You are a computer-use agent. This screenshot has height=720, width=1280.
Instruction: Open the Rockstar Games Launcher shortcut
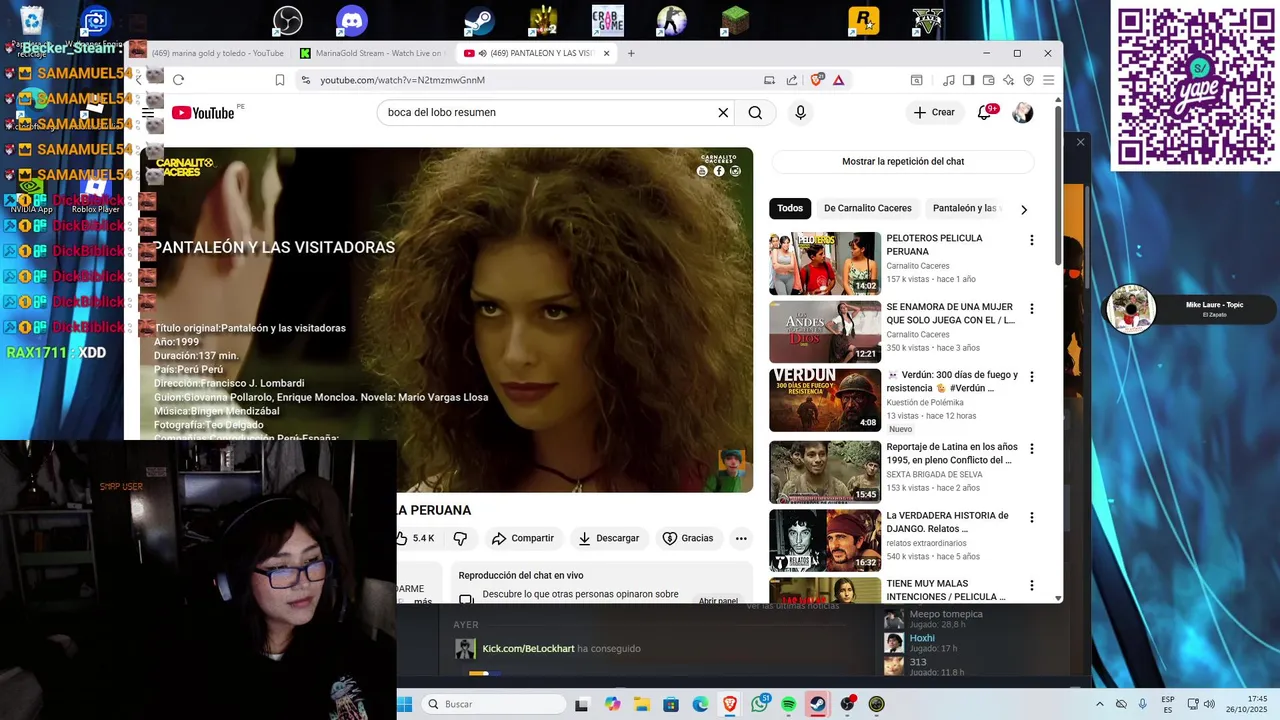pyautogui.click(x=863, y=21)
